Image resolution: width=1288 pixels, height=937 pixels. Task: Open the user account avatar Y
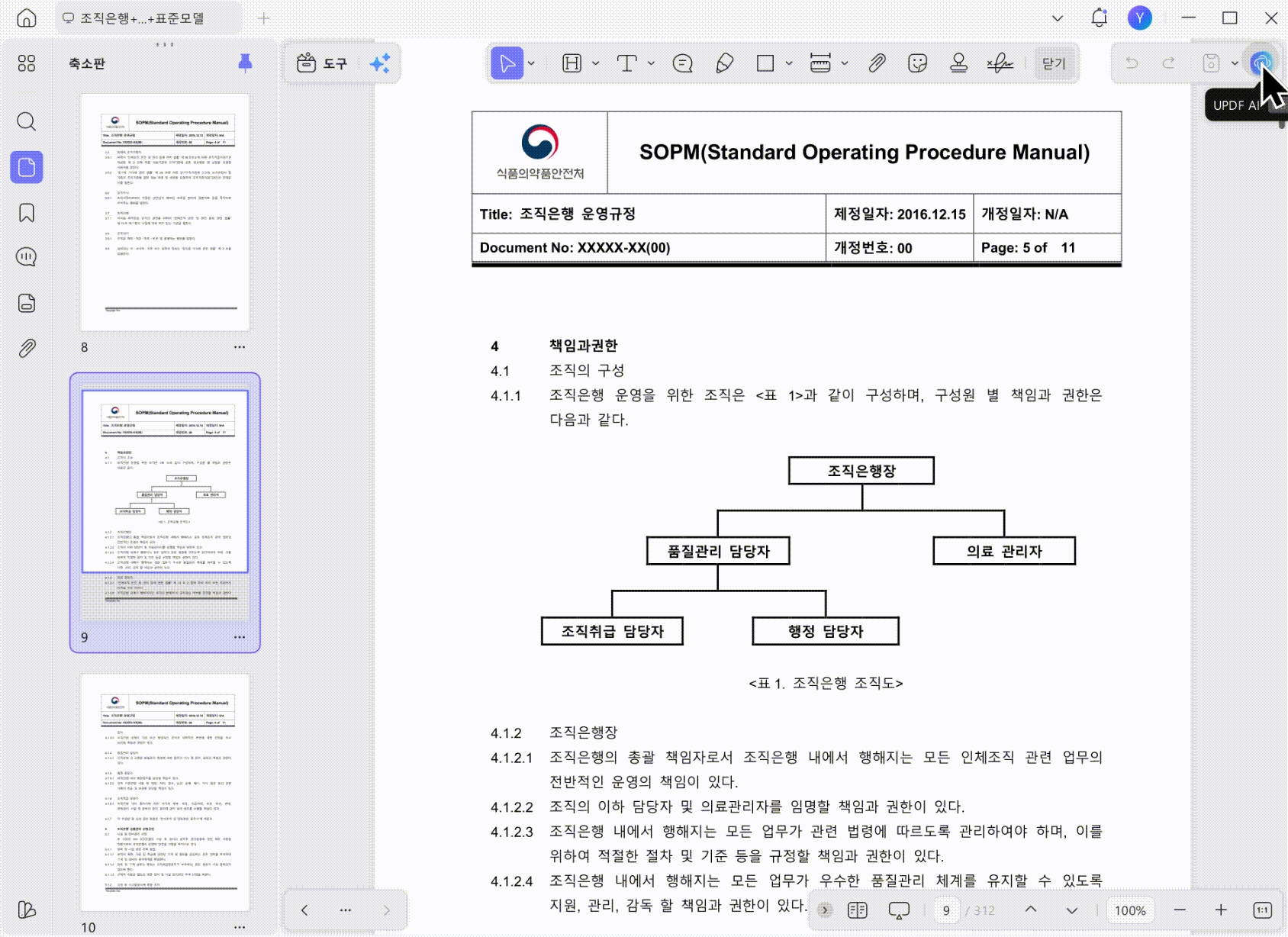pyautogui.click(x=1140, y=18)
